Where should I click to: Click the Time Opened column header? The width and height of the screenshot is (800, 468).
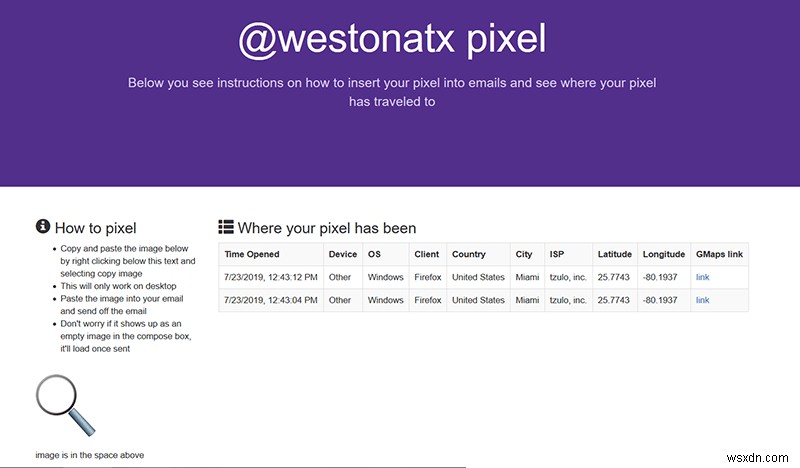pos(252,254)
